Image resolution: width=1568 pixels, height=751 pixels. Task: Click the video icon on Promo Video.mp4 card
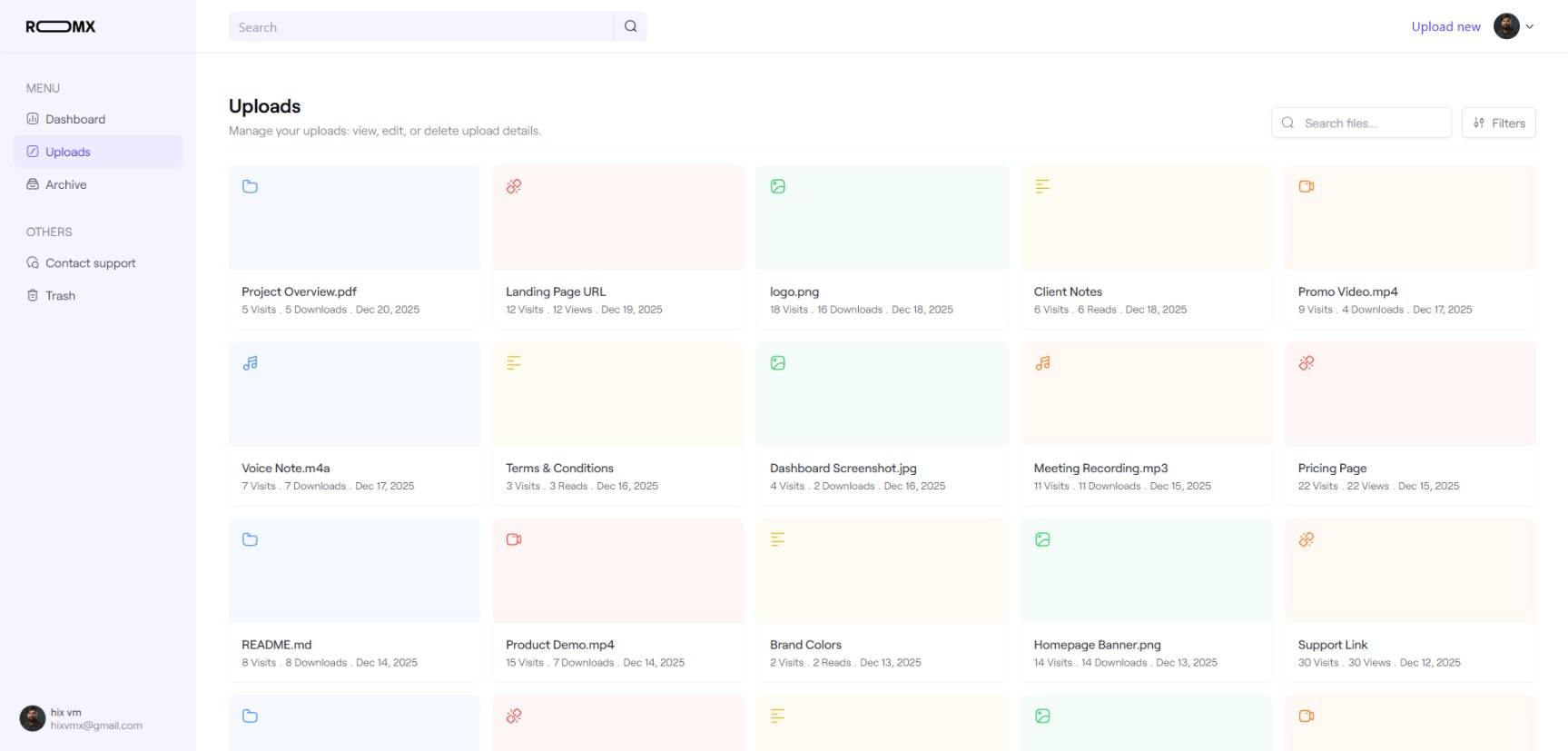[x=1307, y=187]
